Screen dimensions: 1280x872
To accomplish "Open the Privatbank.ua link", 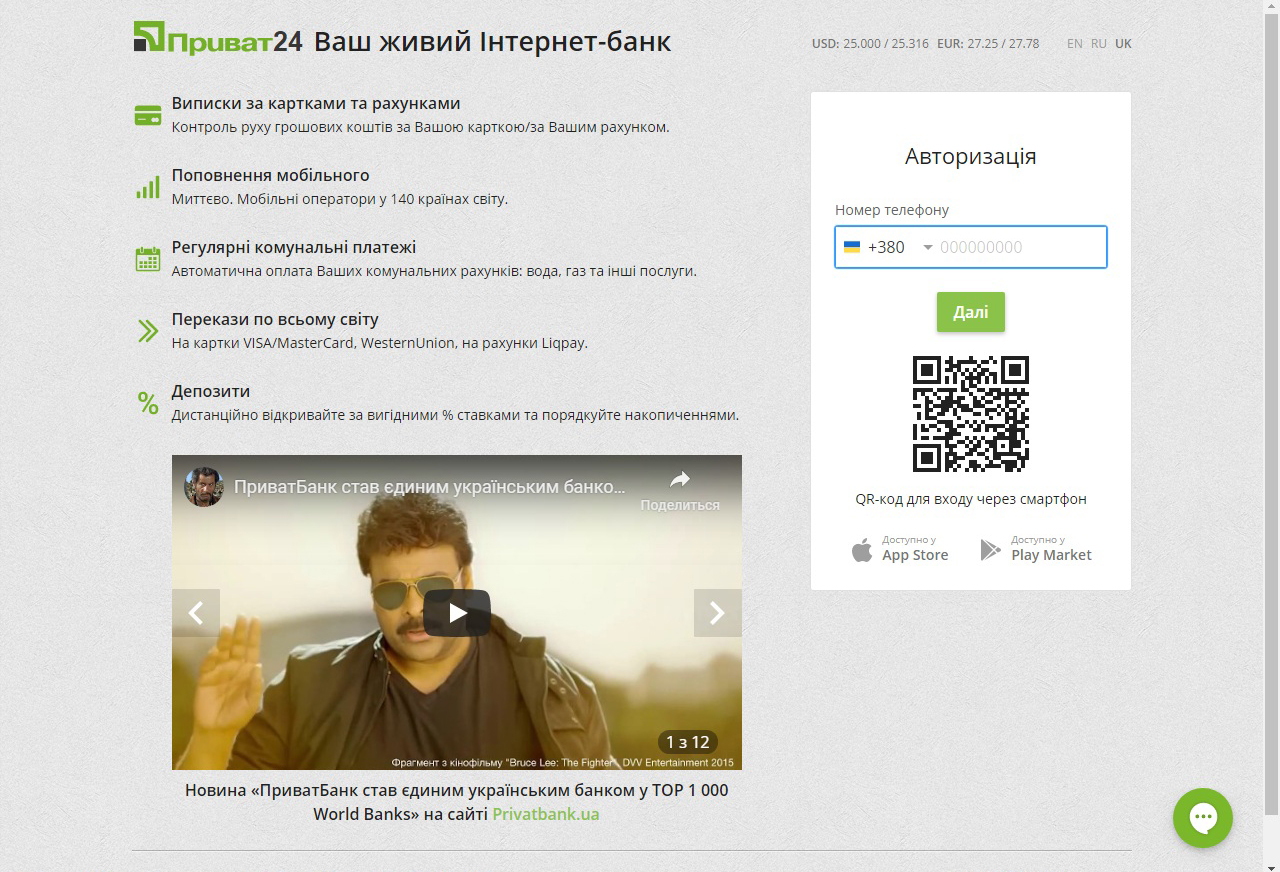I will (x=546, y=814).
